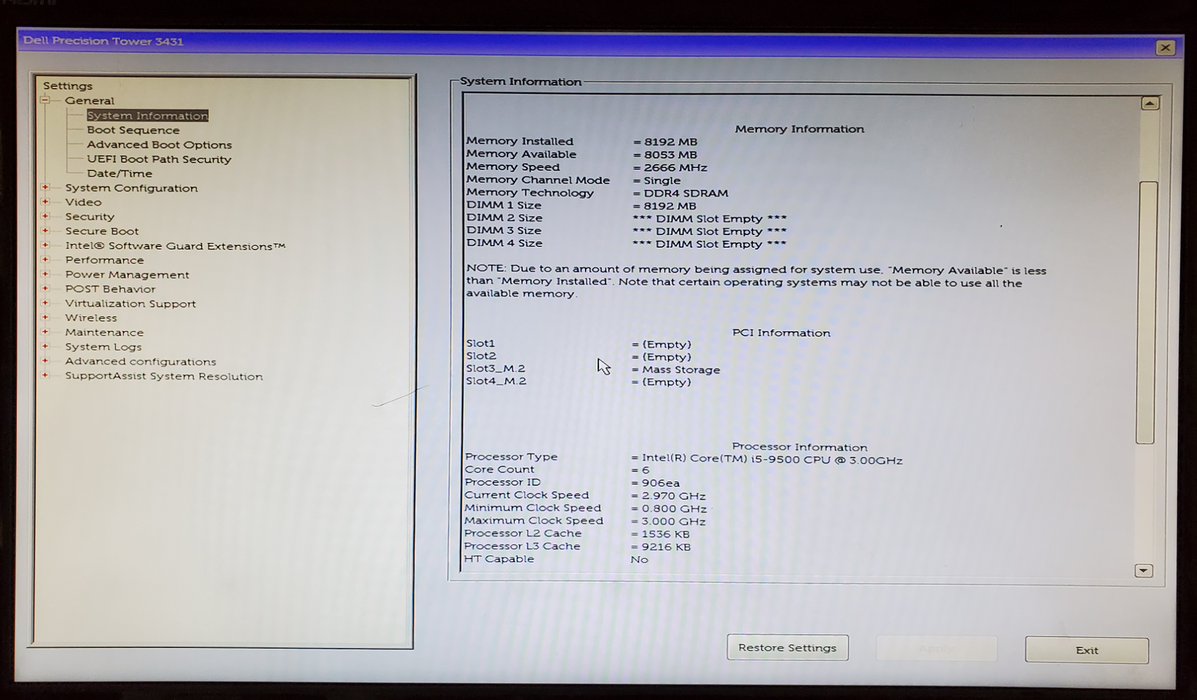The image size is (1197, 700).
Task: Click the PCI Information heading
Action: tap(781, 333)
